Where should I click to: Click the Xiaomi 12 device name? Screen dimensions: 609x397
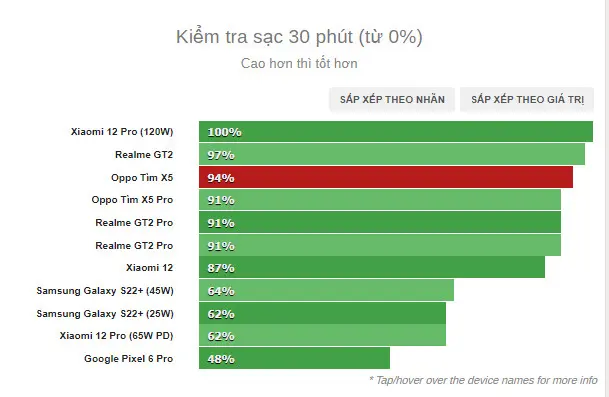click(x=149, y=268)
